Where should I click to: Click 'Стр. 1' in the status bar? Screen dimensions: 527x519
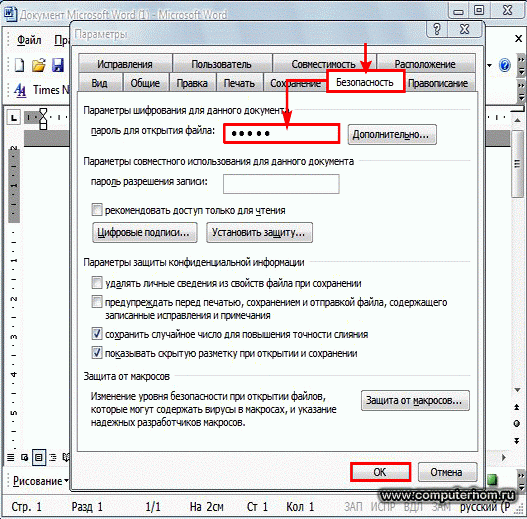click(26, 507)
